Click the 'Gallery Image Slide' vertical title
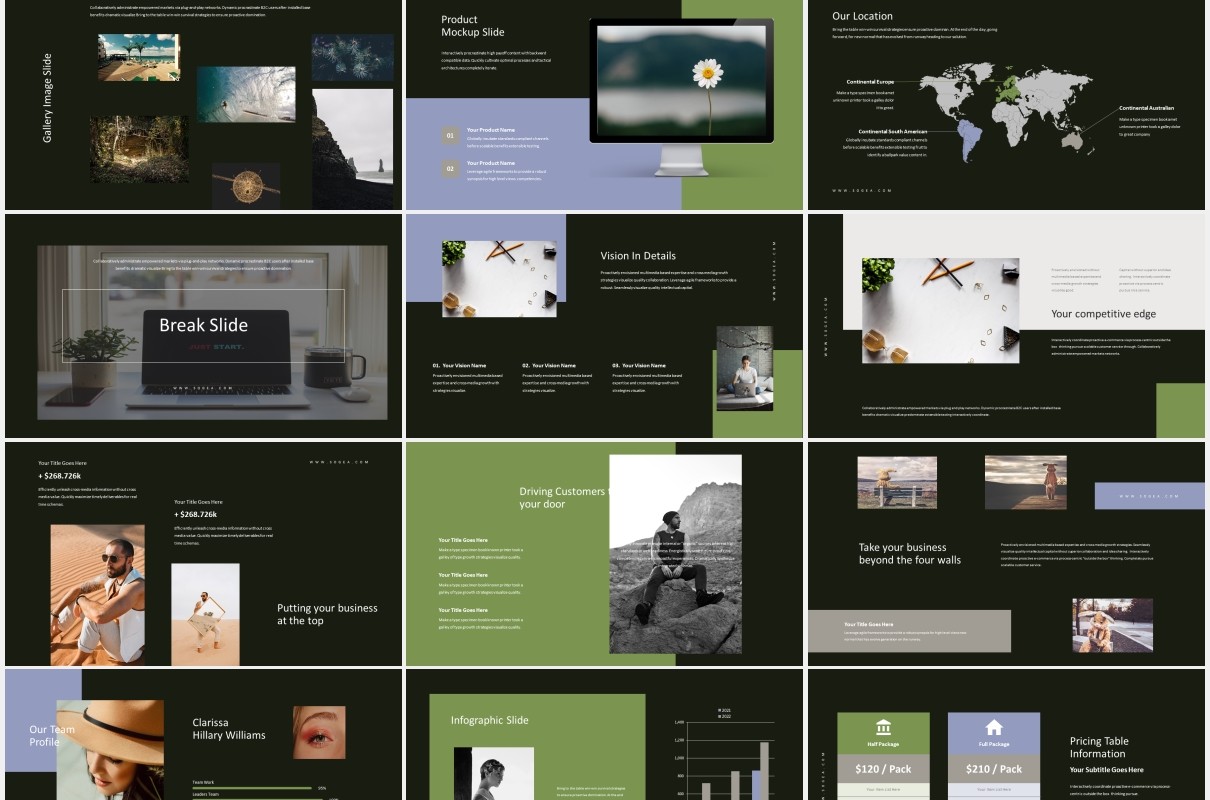Screen dimensions: 1210x800 pos(47,98)
